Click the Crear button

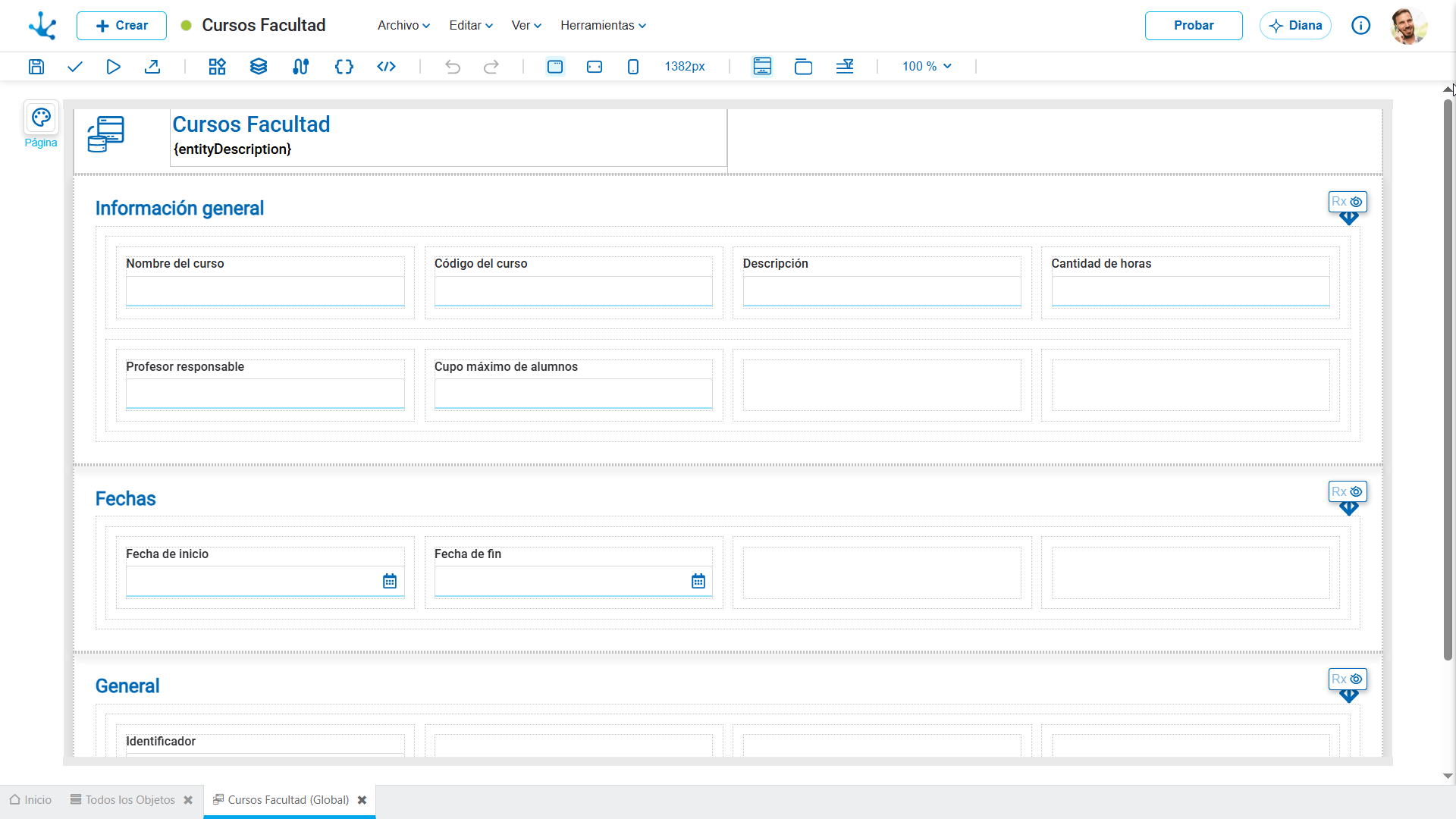point(121,26)
